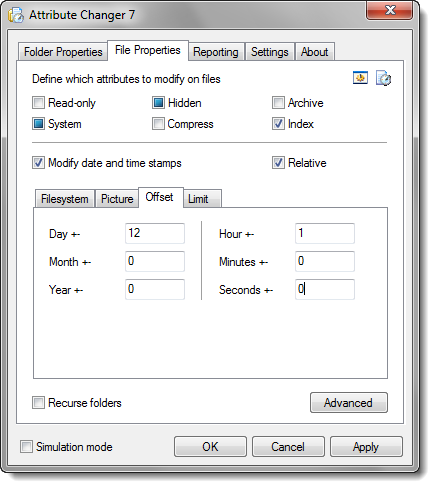Open the About tab
Image resolution: width=435 pixels, height=488 pixels.
pos(314,52)
